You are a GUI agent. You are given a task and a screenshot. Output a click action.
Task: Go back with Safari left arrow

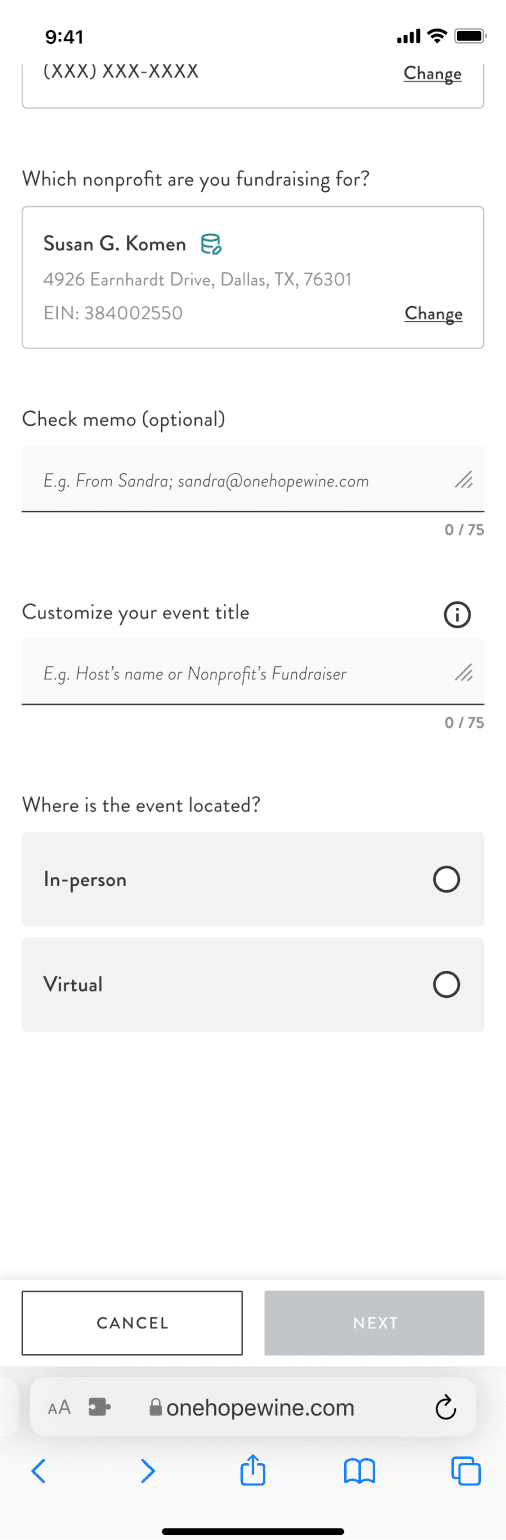[39, 1470]
